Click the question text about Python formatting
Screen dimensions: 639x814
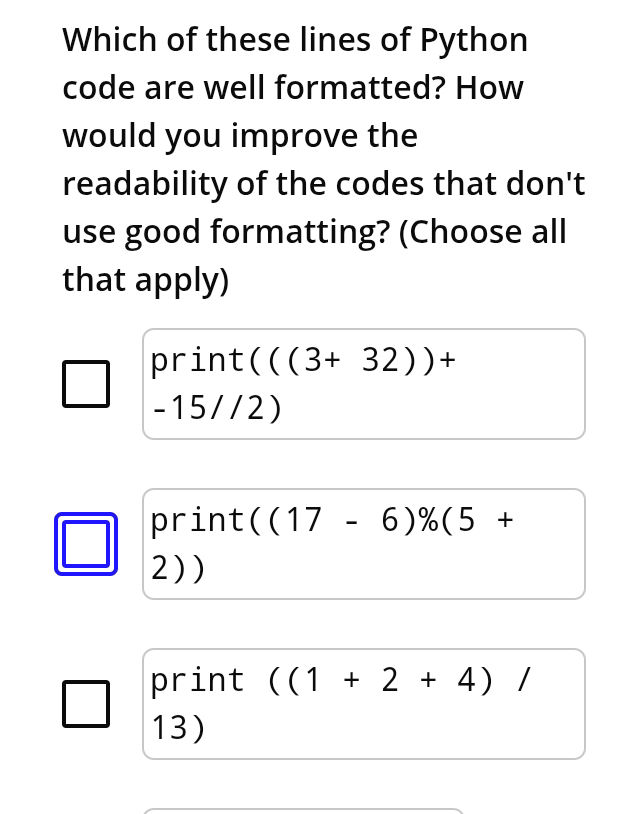point(320,158)
